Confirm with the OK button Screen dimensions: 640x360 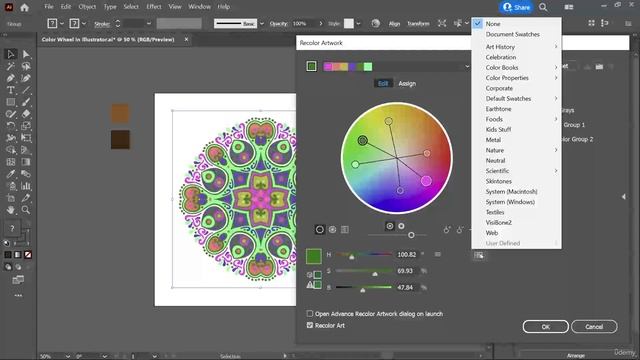coord(546,327)
